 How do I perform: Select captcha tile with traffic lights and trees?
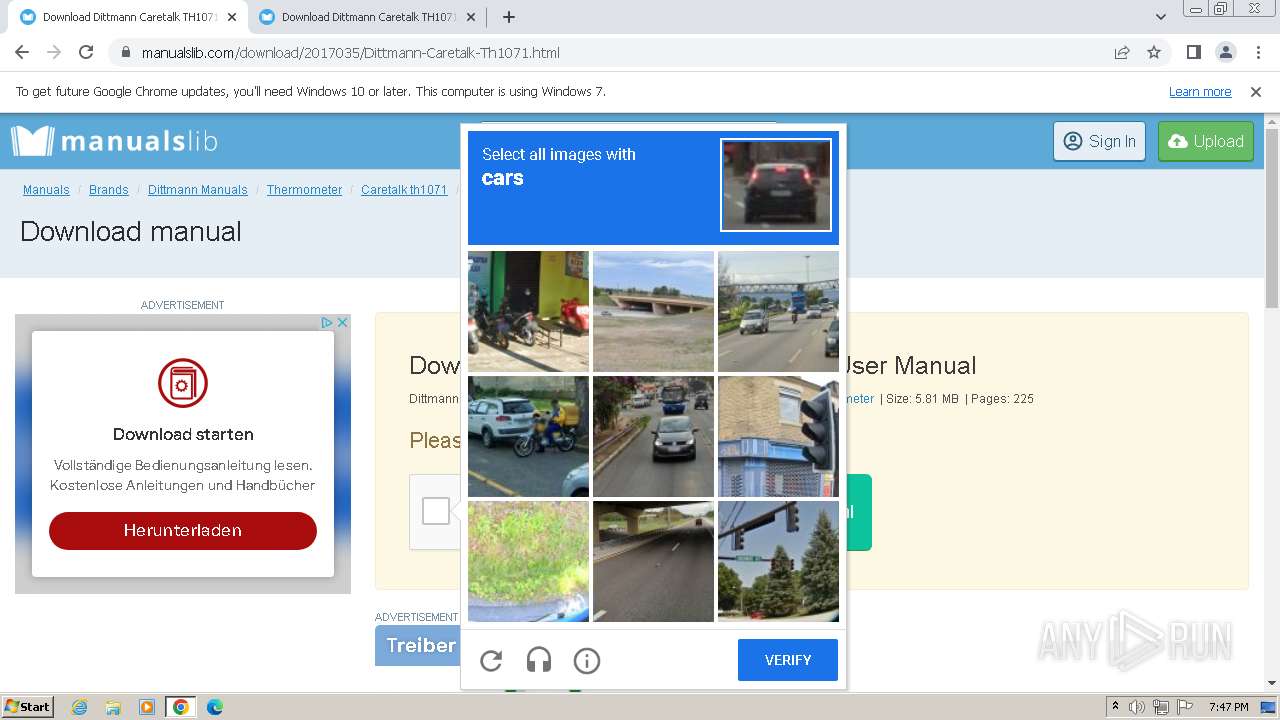point(778,561)
